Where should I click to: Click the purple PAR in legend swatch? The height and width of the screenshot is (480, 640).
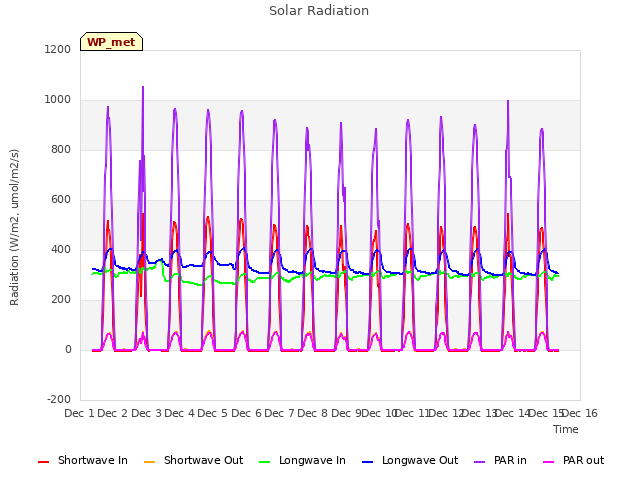(x=480, y=462)
